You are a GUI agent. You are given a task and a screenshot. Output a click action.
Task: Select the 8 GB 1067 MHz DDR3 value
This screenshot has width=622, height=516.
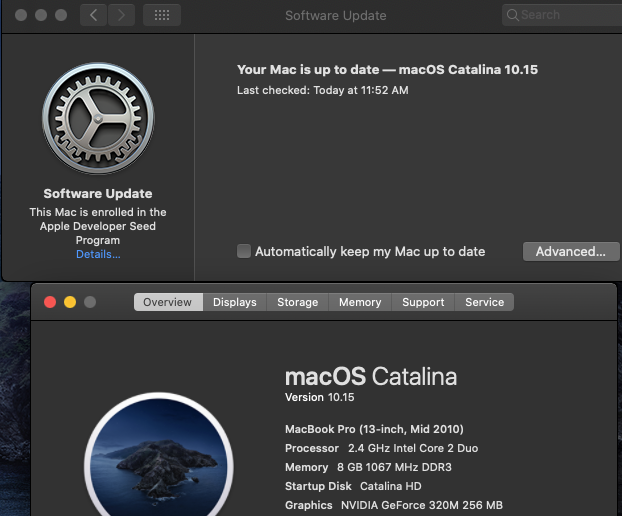pyautogui.click(x=394, y=467)
